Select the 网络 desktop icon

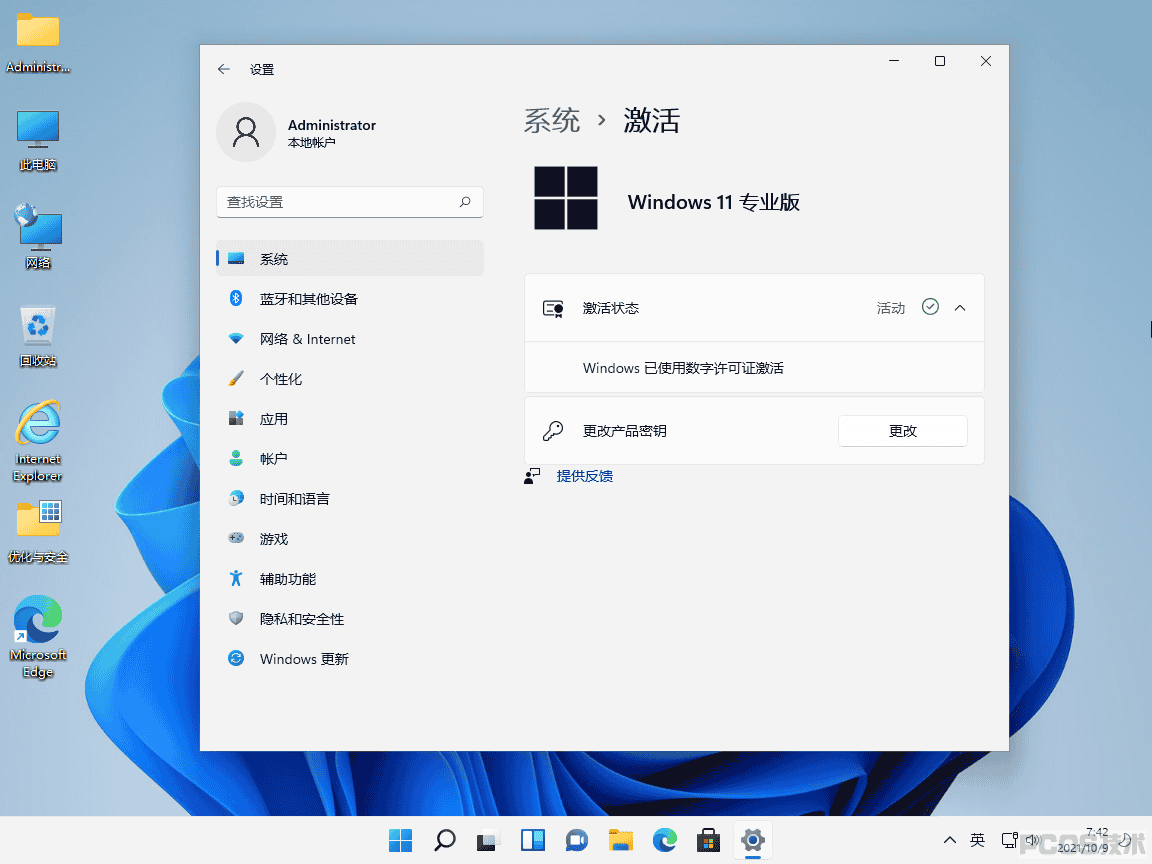pyautogui.click(x=38, y=237)
